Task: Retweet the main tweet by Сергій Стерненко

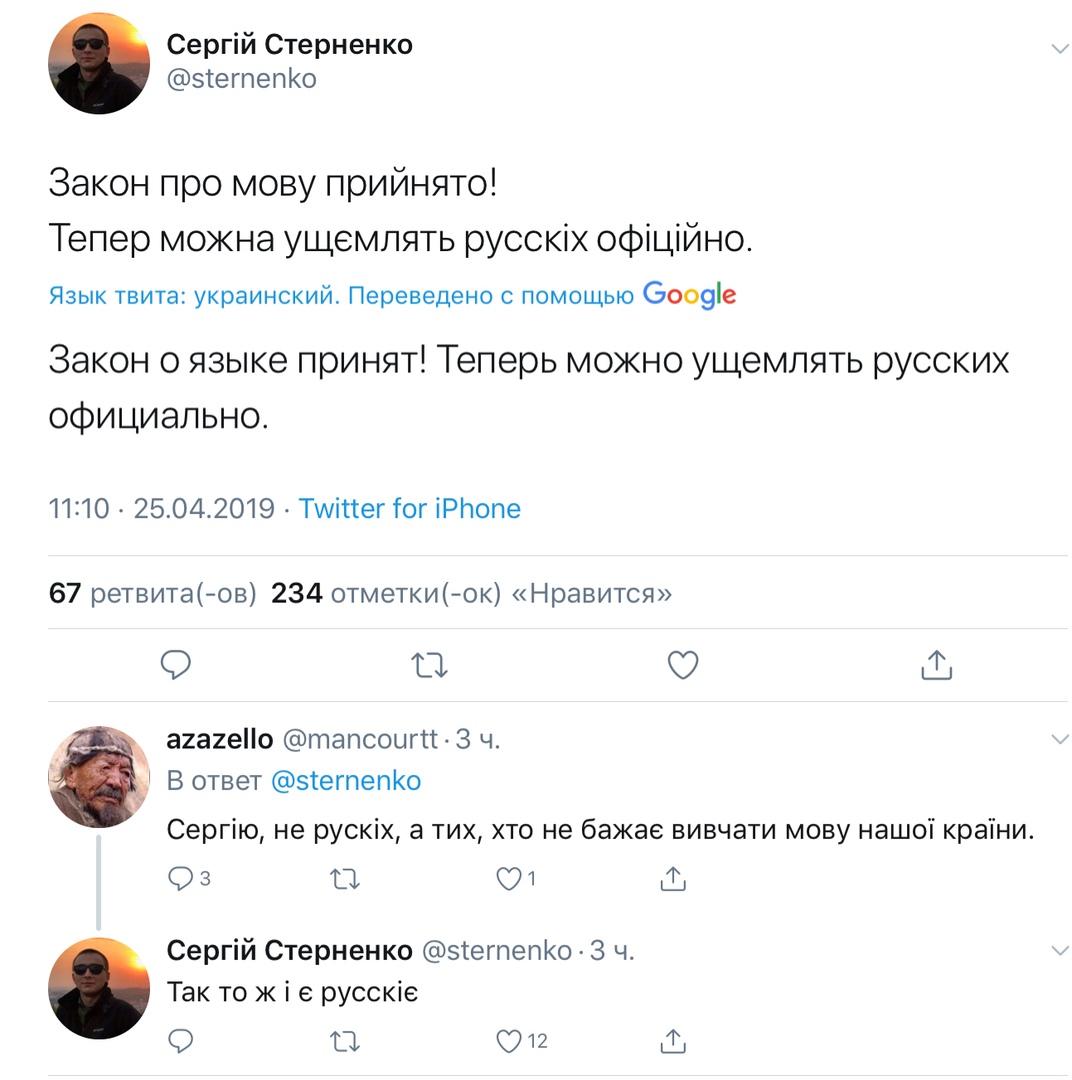Action: coord(429,665)
